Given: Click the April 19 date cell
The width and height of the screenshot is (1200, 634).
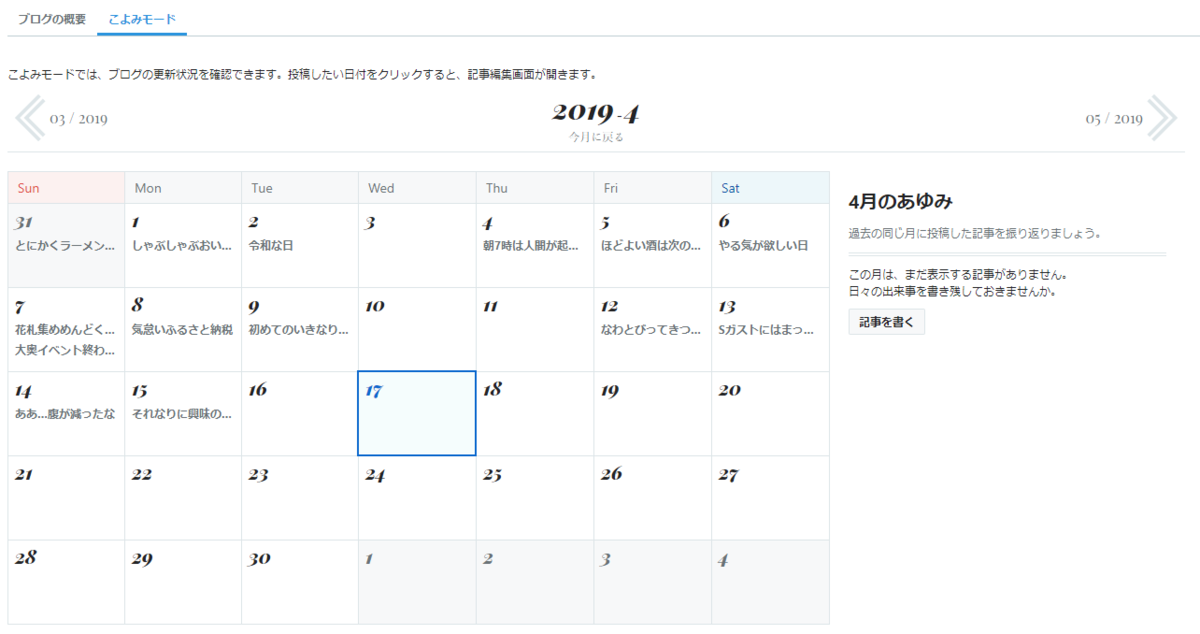Looking at the screenshot, I should click(652, 413).
